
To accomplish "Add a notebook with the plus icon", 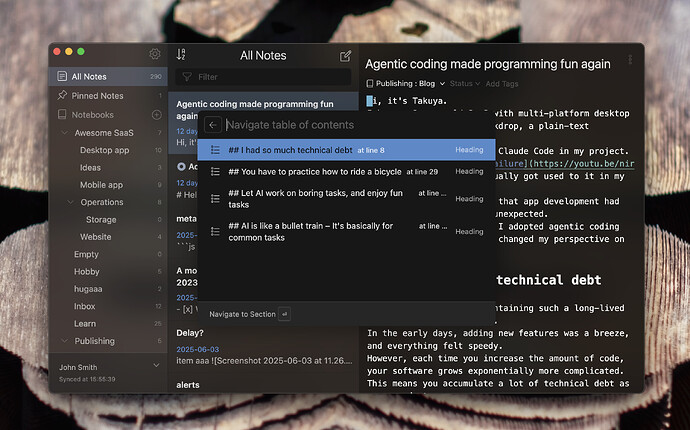I will pyautogui.click(x=156, y=115).
